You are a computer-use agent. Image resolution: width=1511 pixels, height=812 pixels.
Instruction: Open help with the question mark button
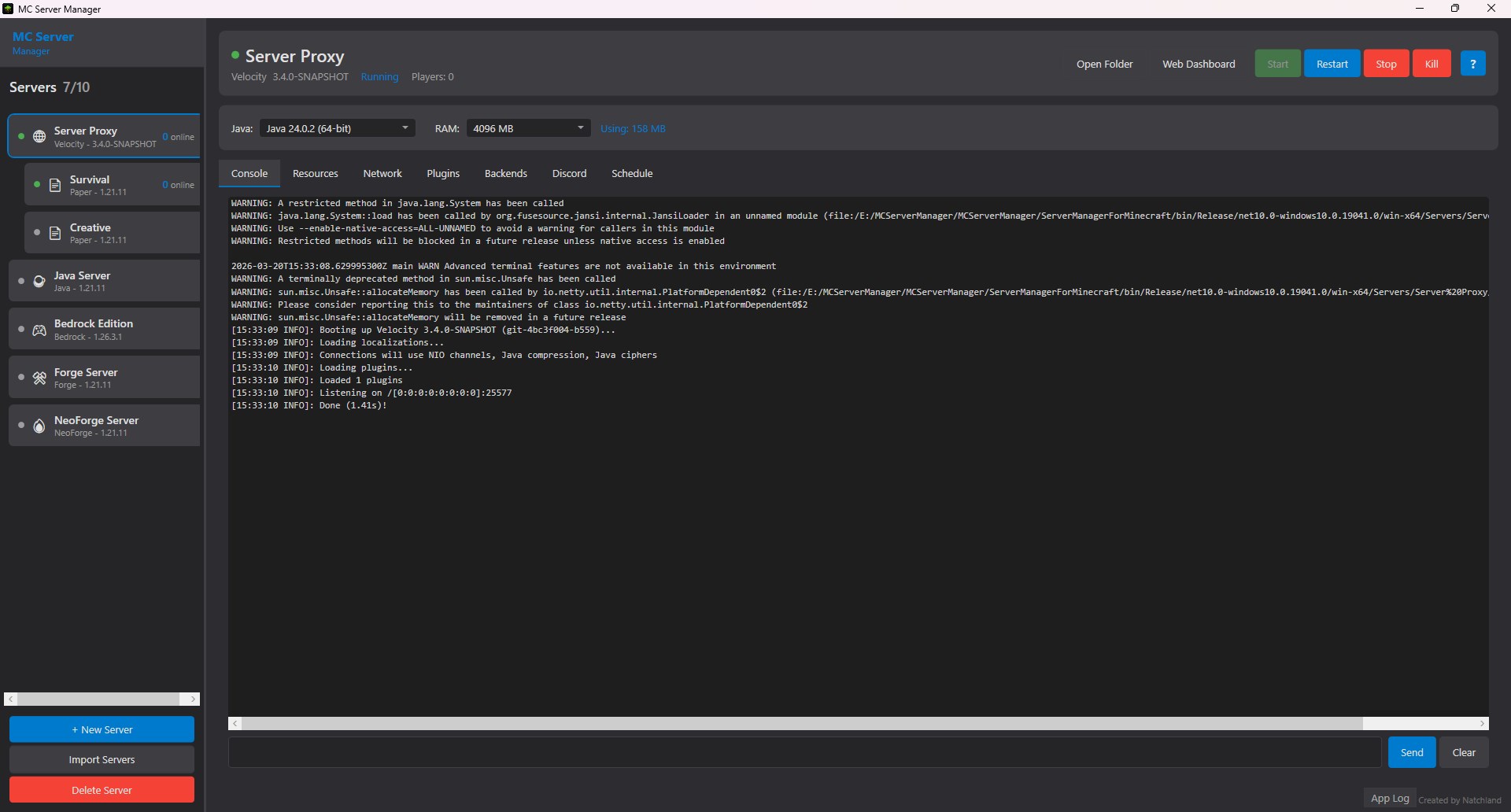click(1472, 64)
